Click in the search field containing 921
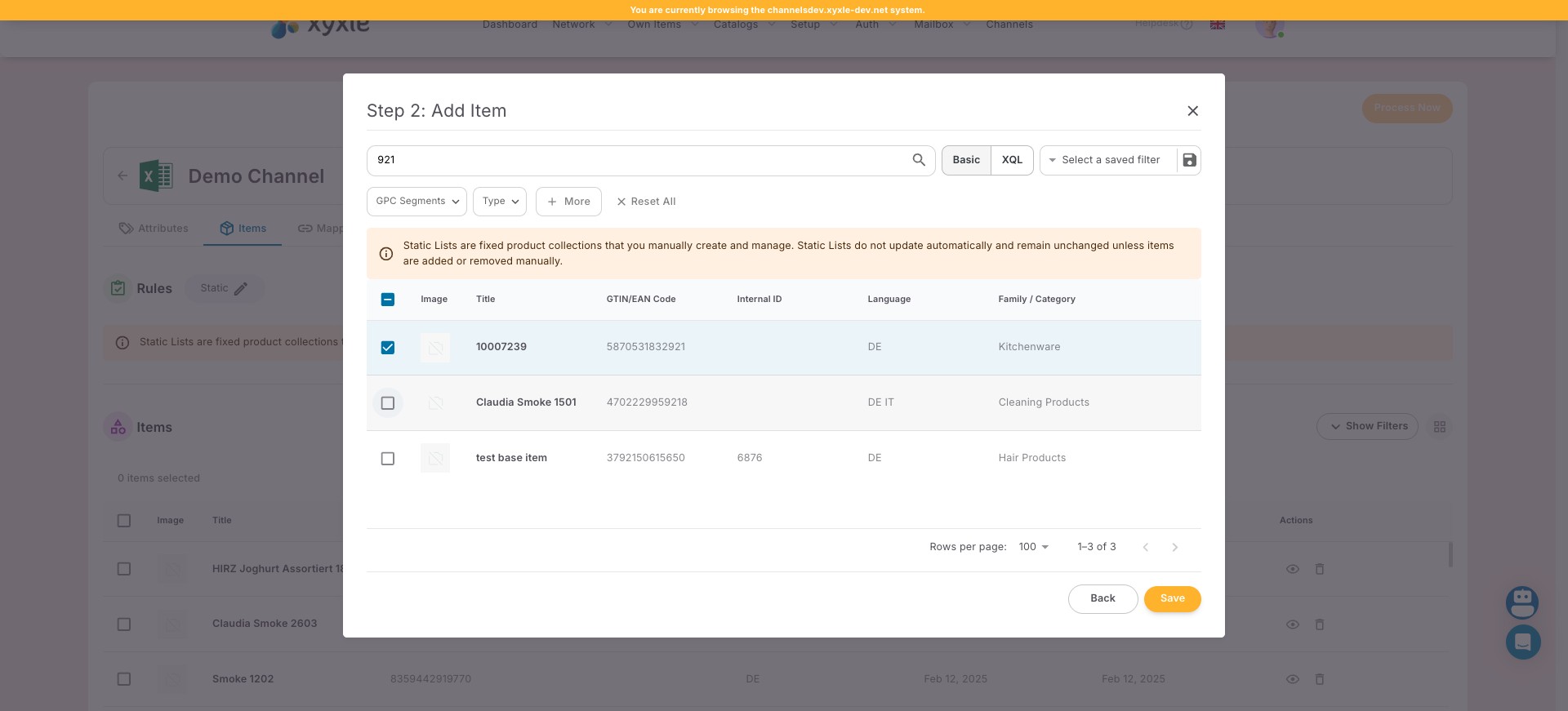The height and width of the screenshot is (711, 1568). [637, 160]
